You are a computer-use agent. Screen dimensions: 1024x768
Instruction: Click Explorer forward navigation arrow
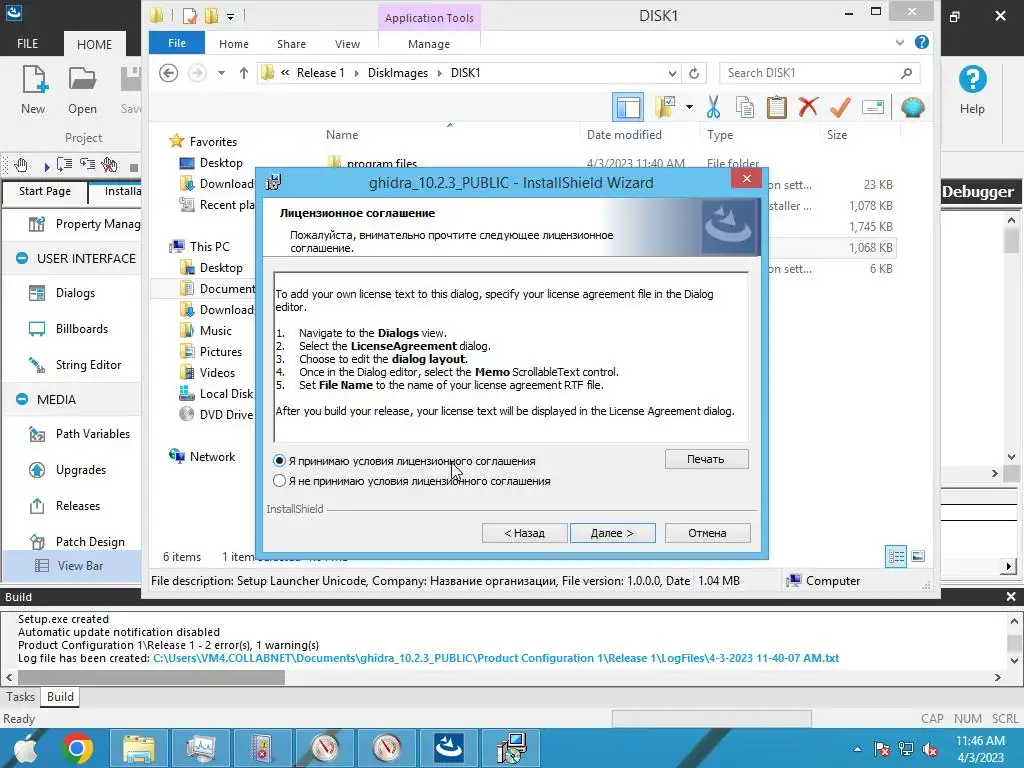(x=197, y=73)
